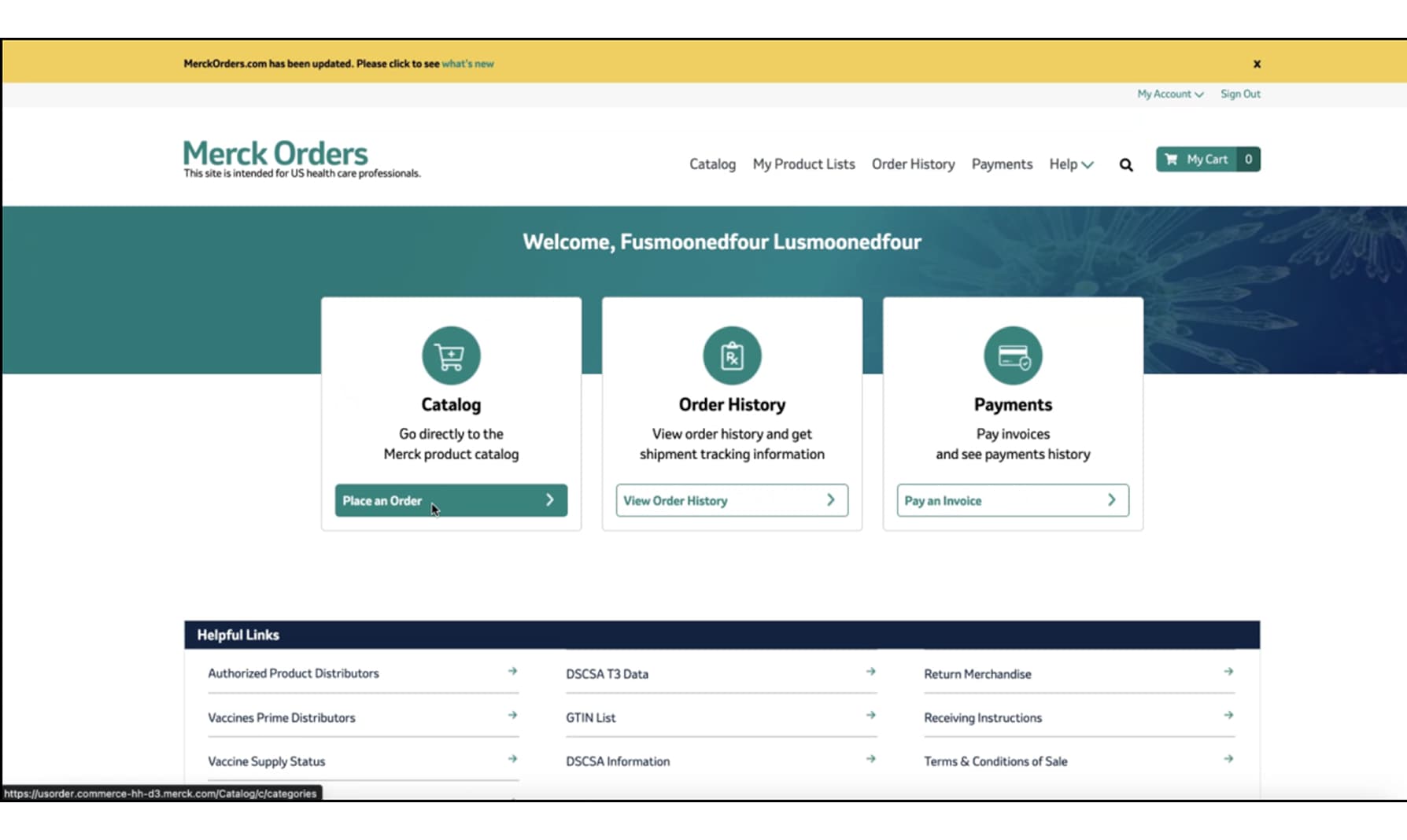Open Vaccine Supply Status link
Viewport: 1407px width, 840px height.
click(267, 761)
